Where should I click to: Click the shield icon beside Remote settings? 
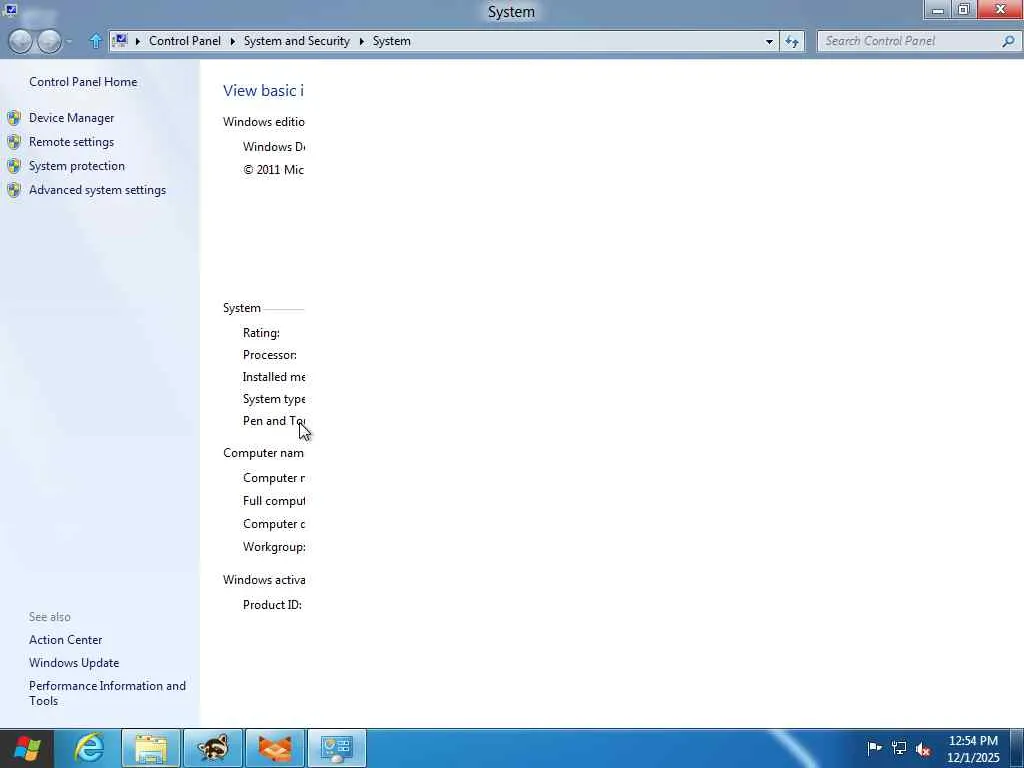pyautogui.click(x=14, y=142)
